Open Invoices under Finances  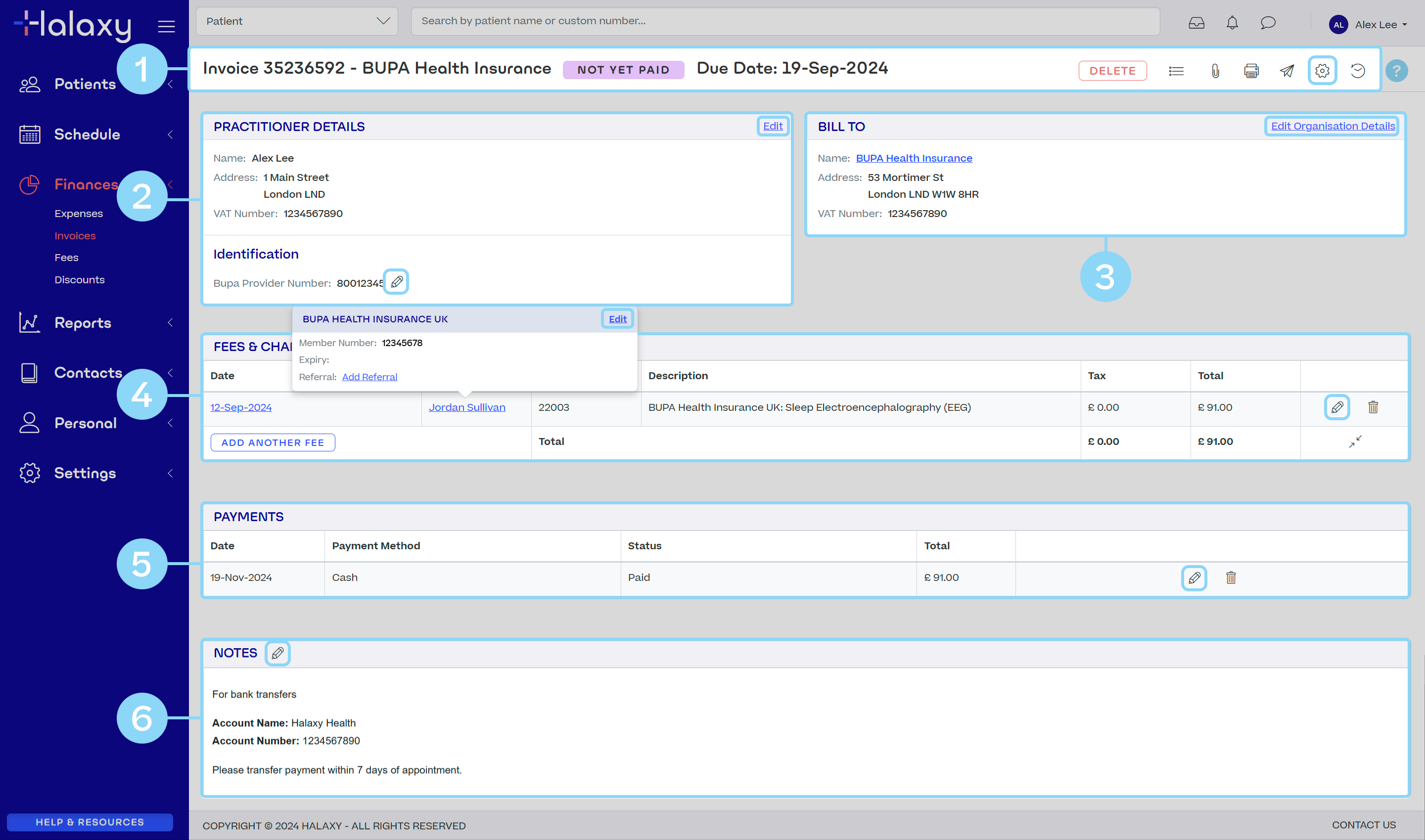[75, 235]
